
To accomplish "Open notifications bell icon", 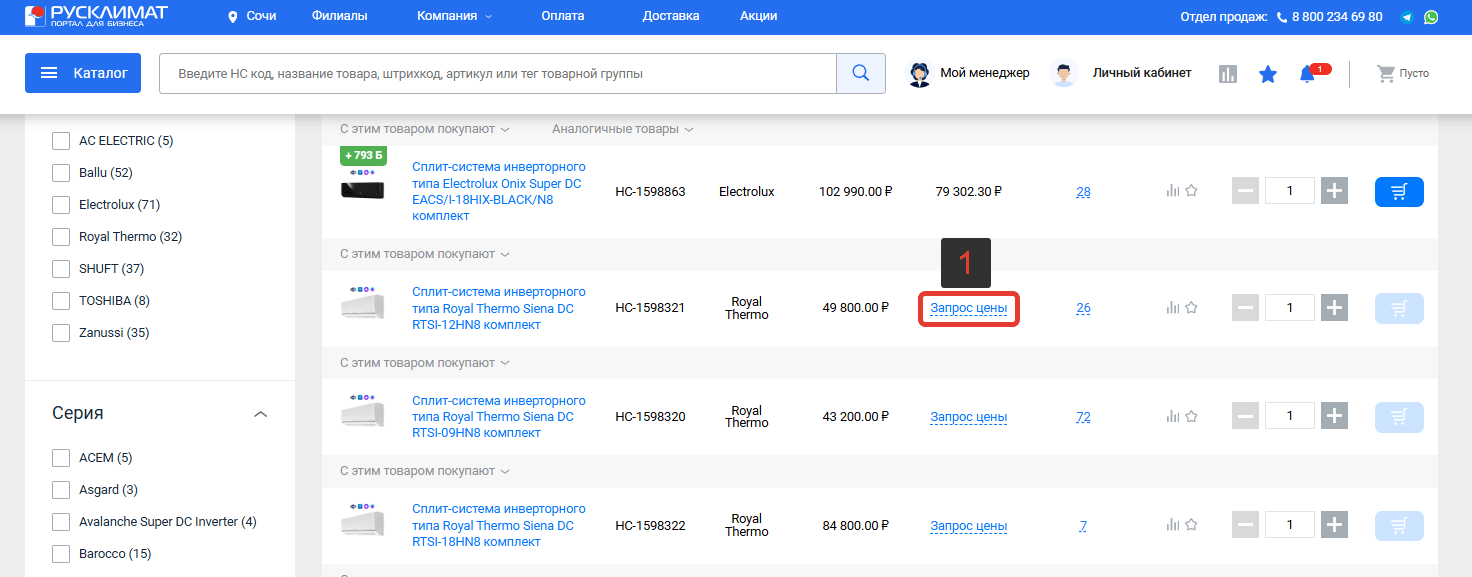I will 1307,74.
